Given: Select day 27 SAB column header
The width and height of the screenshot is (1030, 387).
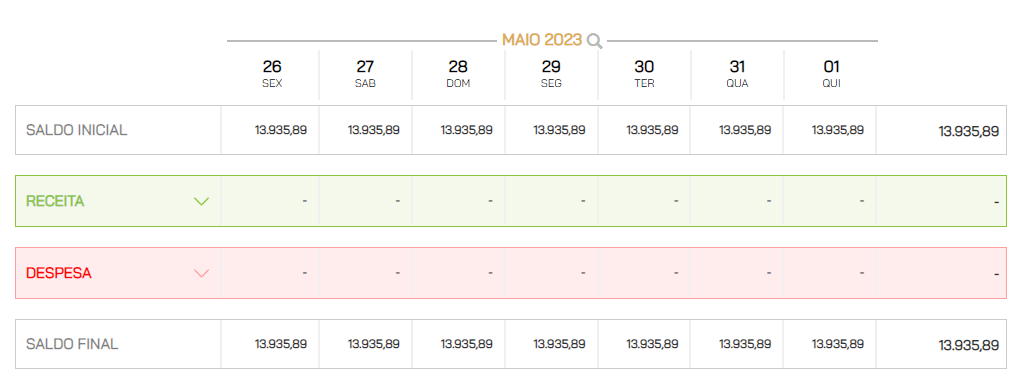Looking at the screenshot, I should click(365, 74).
